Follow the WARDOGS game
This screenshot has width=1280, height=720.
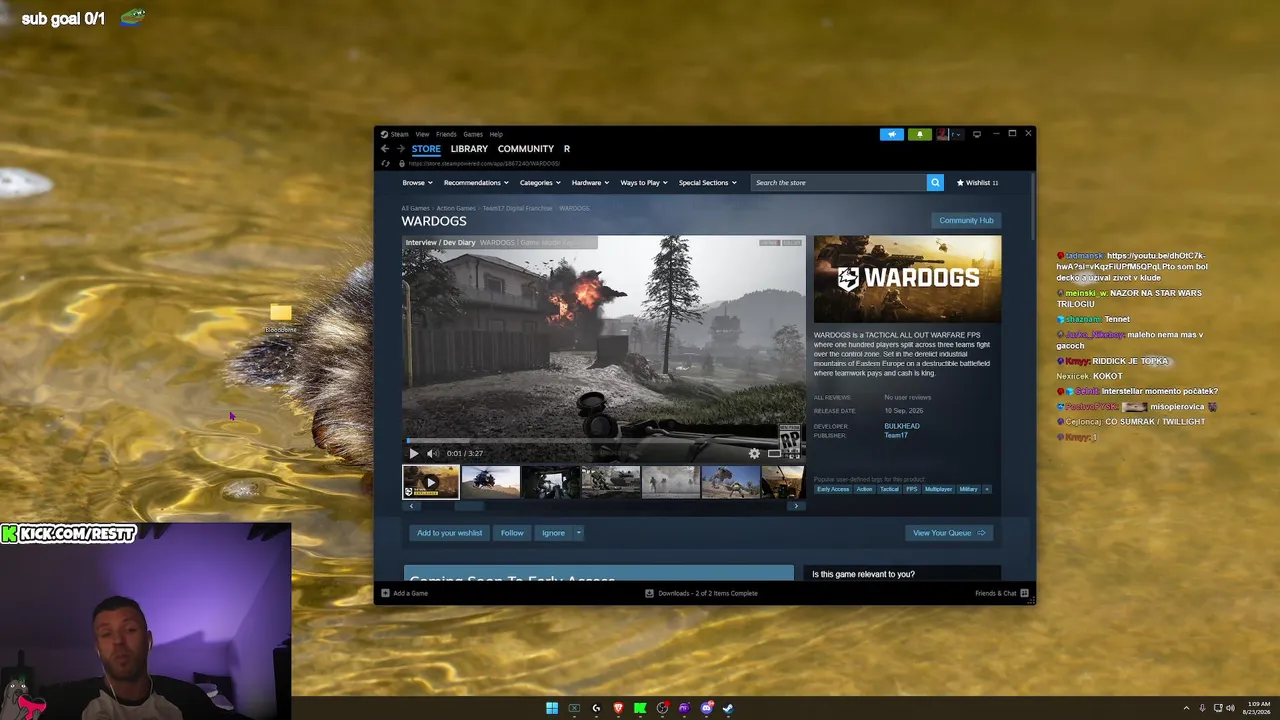[512, 533]
